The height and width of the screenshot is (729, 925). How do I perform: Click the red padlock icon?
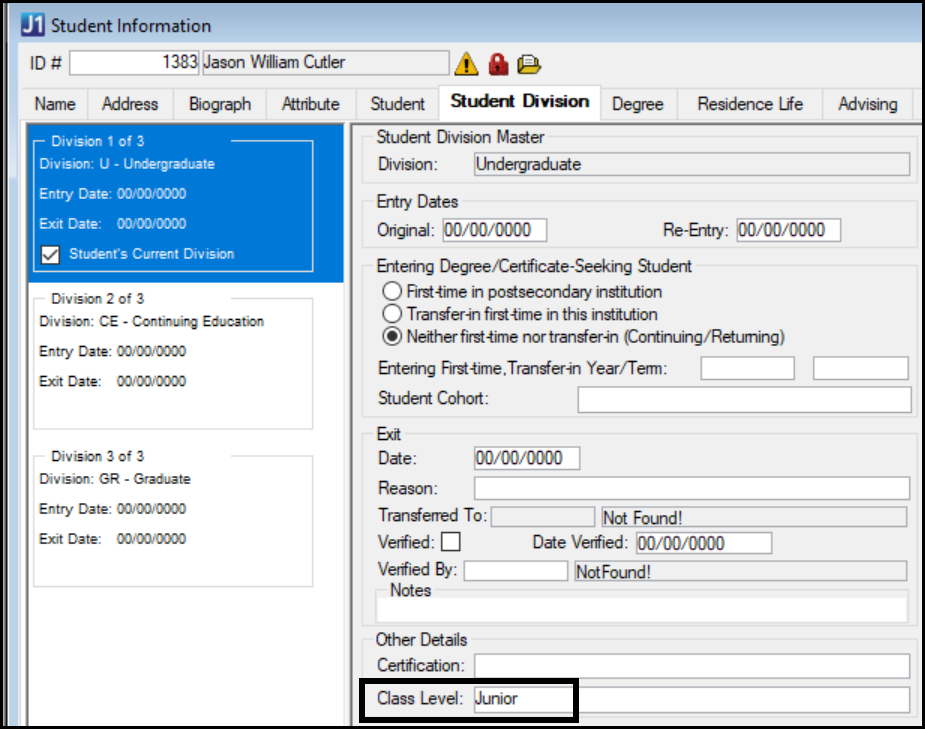(x=497, y=64)
